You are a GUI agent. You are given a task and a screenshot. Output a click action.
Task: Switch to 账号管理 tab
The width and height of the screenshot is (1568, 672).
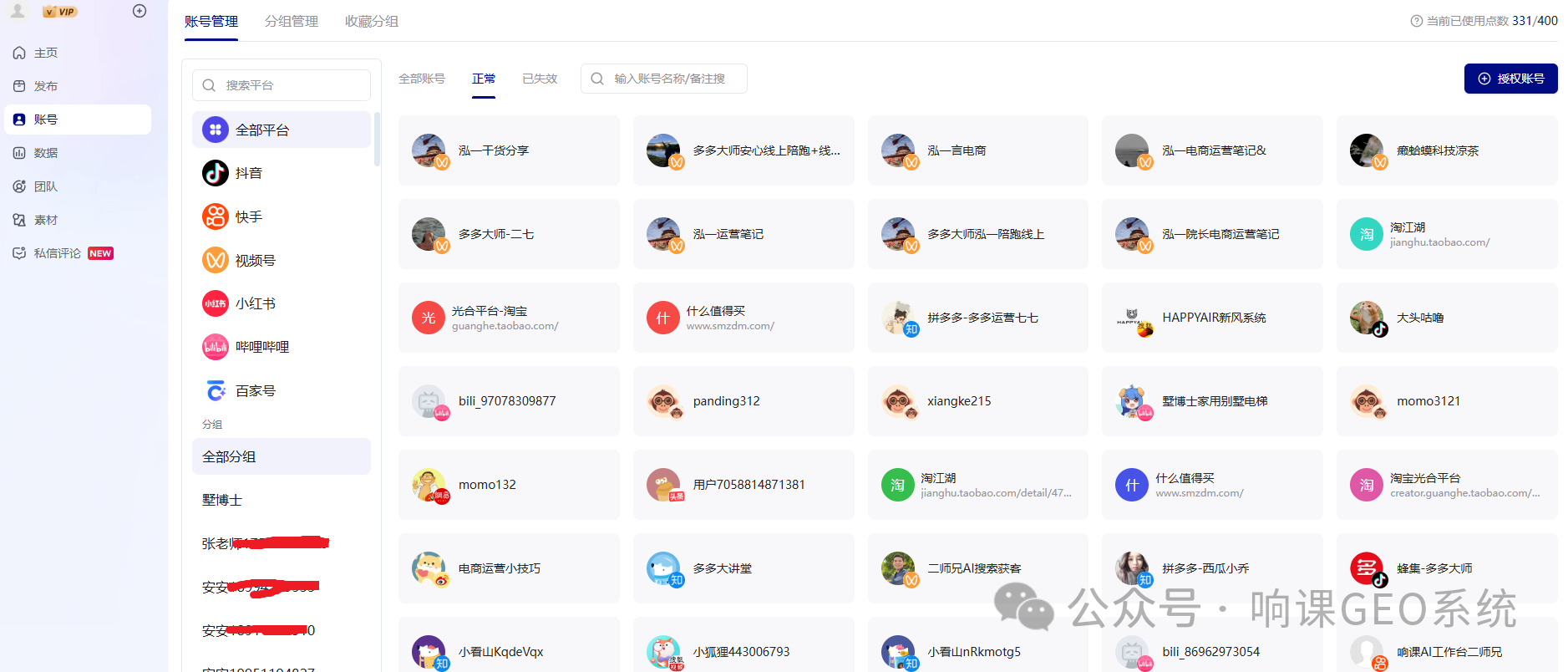[x=211, y=21]
